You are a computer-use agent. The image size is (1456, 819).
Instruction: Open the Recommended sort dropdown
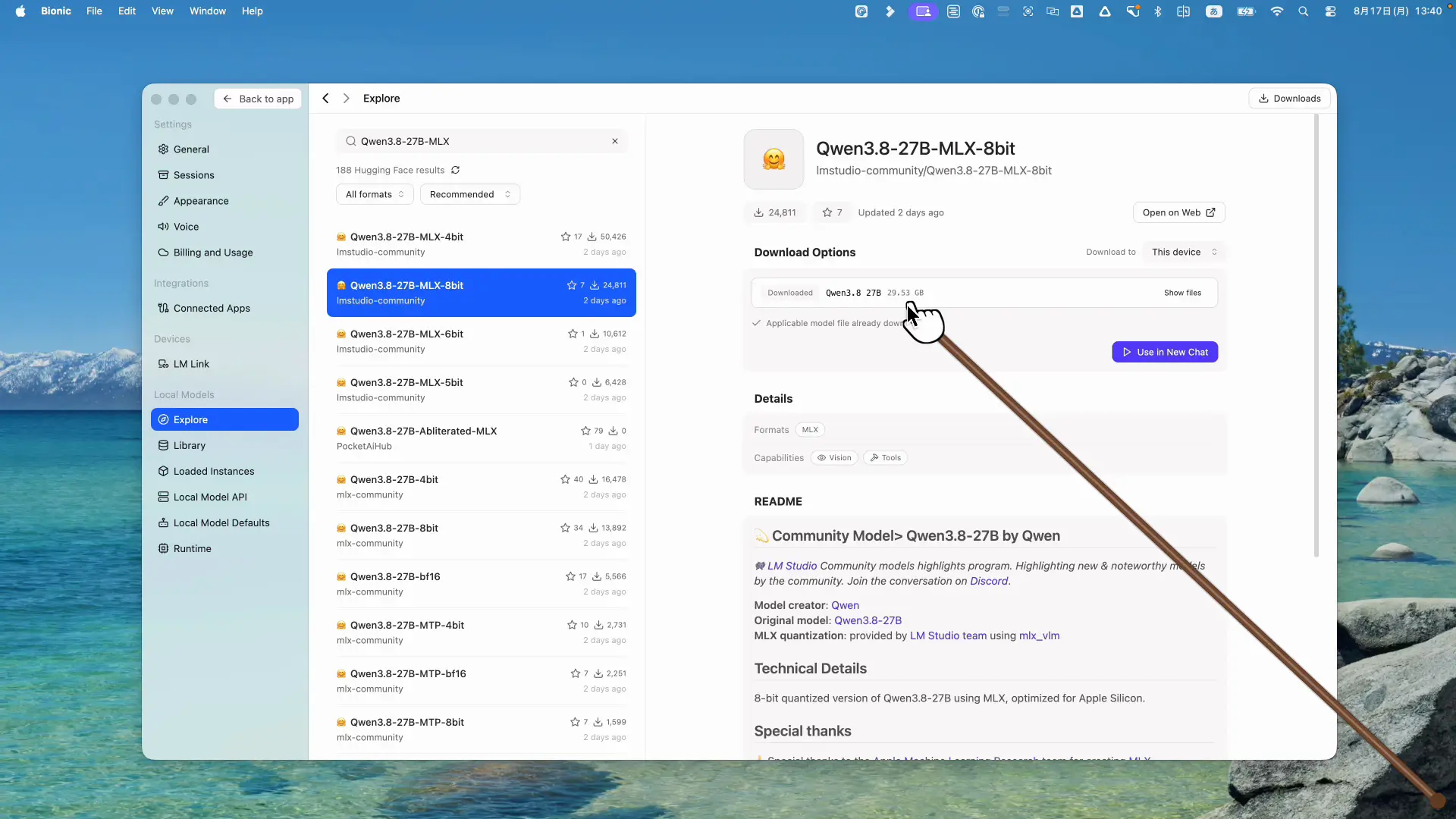coord(470,194)
